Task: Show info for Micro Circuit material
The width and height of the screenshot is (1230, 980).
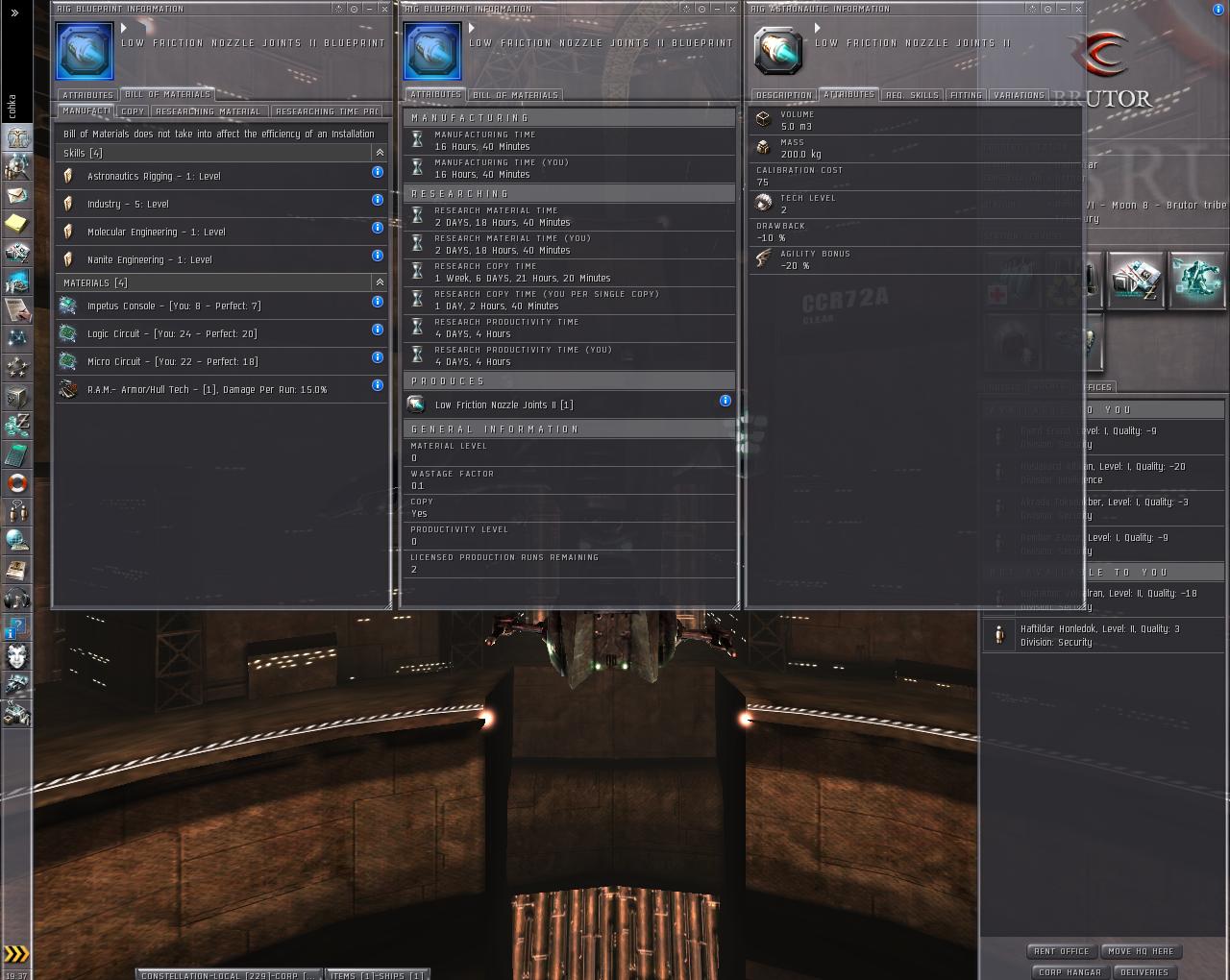Action: tap(378, 357)
